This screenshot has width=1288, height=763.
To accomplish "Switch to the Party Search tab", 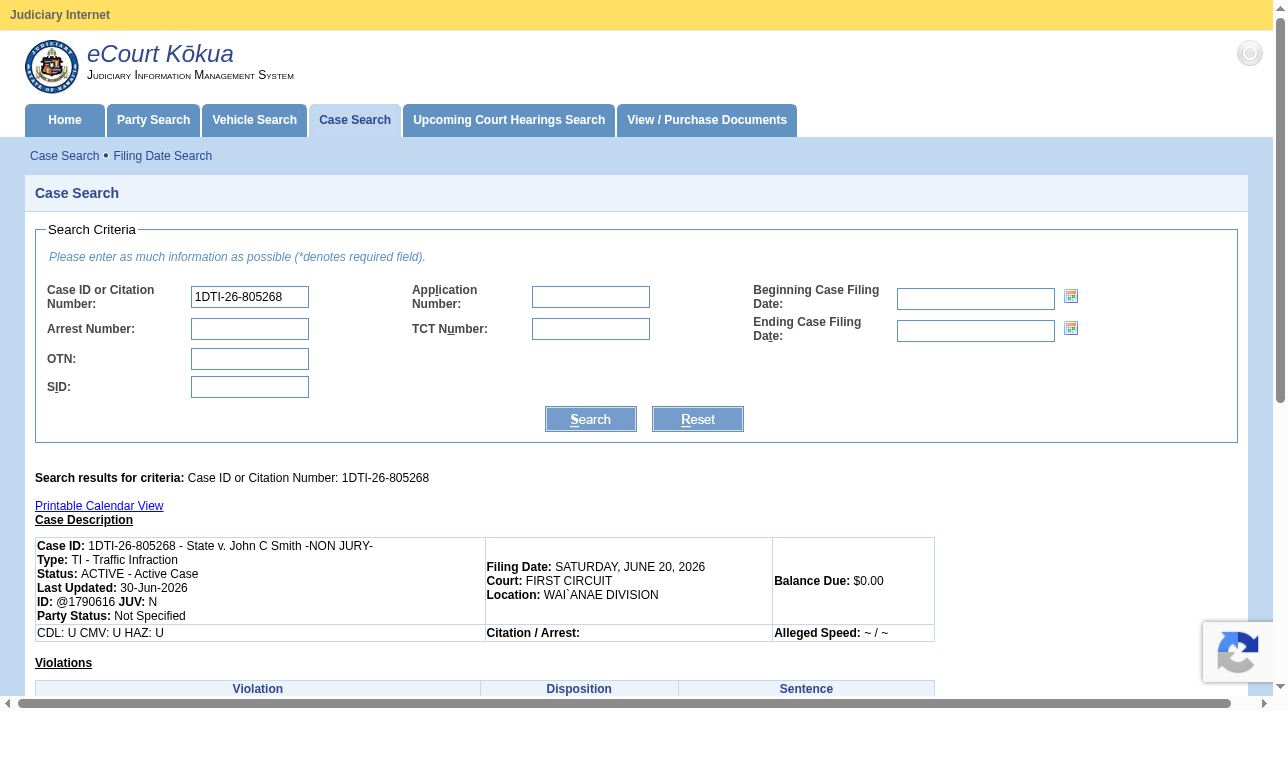I will [x=153, y=120].
